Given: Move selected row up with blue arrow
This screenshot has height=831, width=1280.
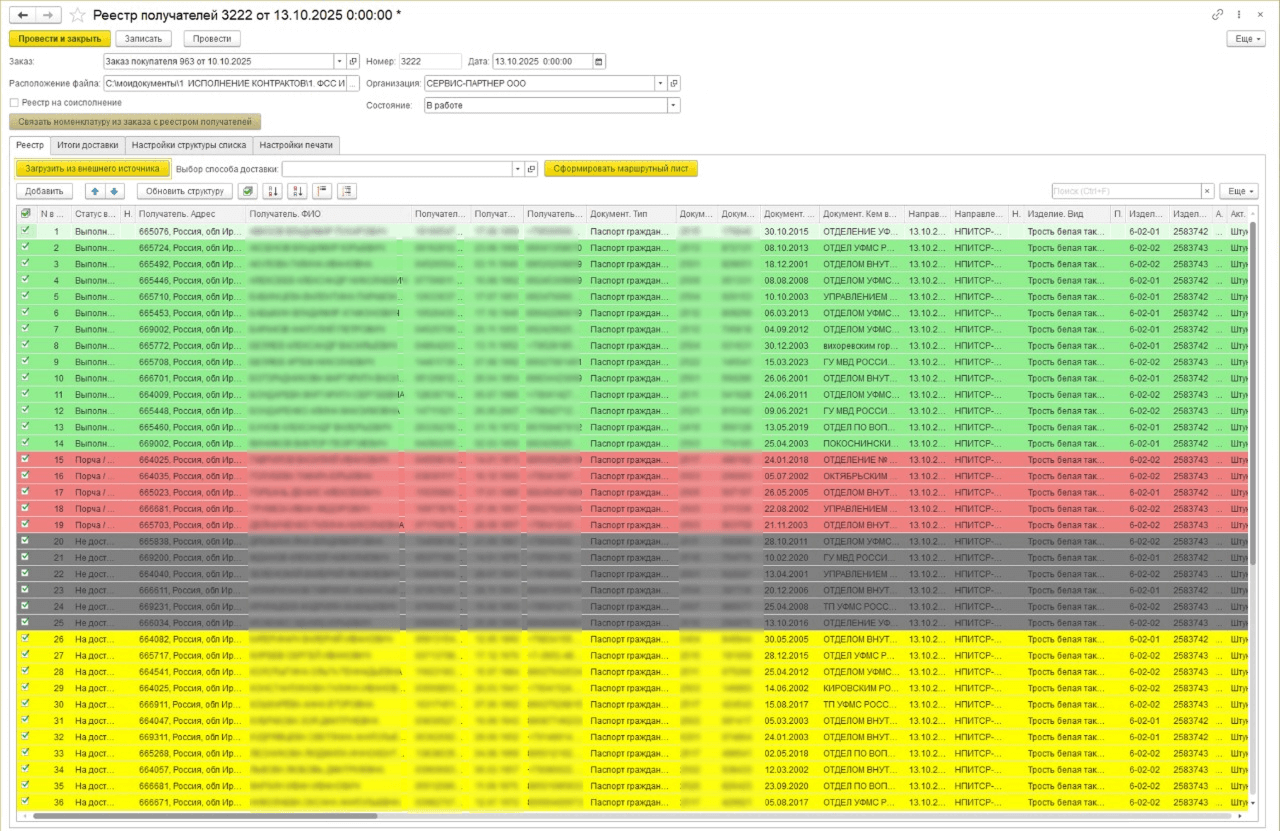Looking at the screenshot, I should (x=95, y=191).
